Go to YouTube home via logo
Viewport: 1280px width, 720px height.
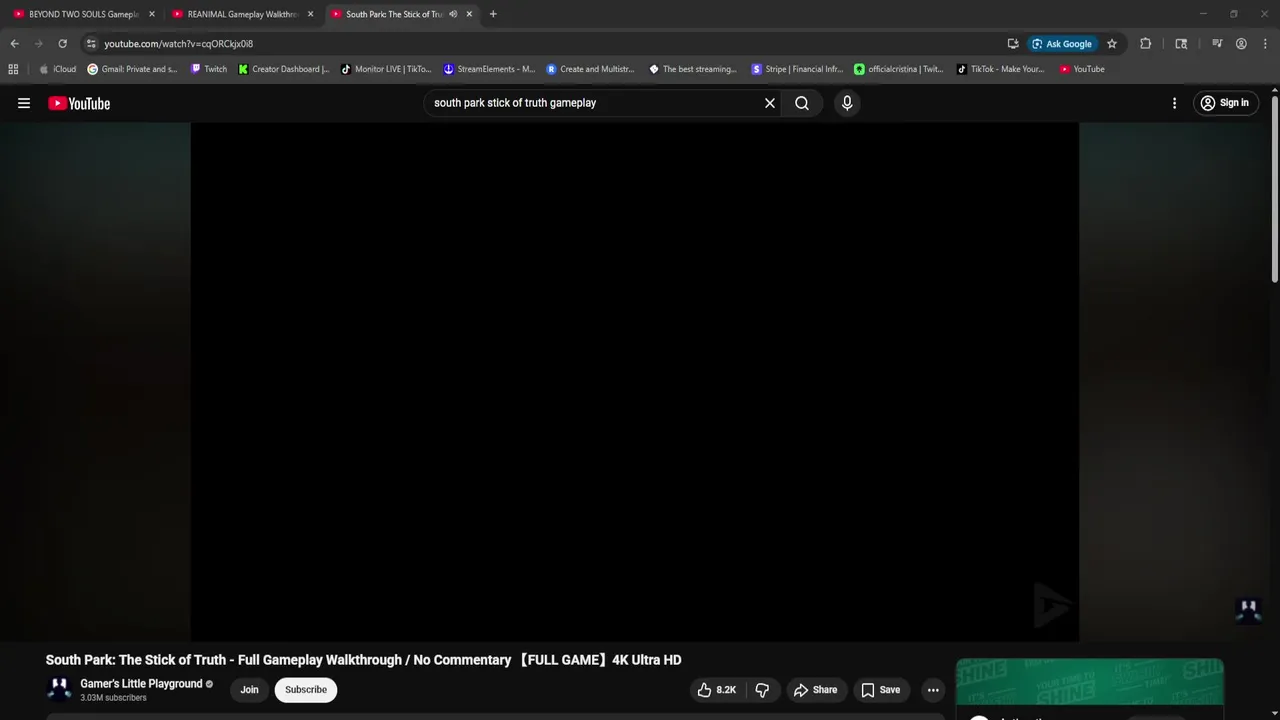click(x=79, y=103)
